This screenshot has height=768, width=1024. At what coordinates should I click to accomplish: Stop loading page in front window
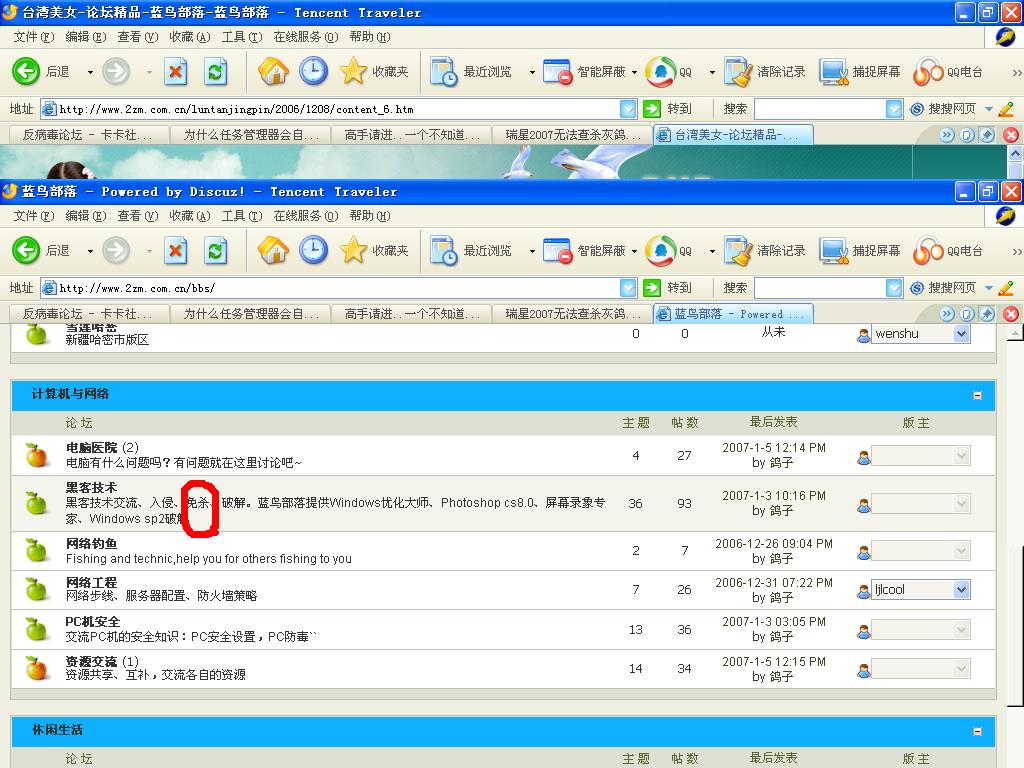click(176, 251)
